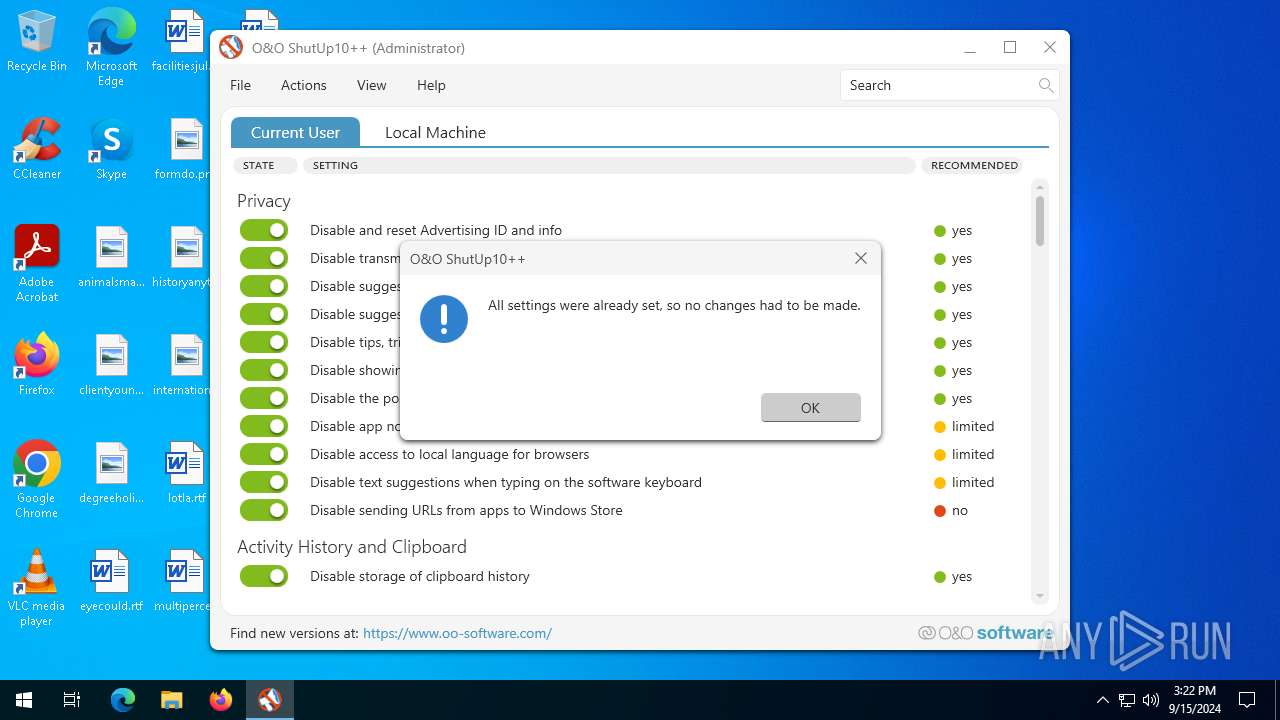This screenshot has width=1280, height=720.
Task: Open the File menu
Action: (x=240, y=85)
